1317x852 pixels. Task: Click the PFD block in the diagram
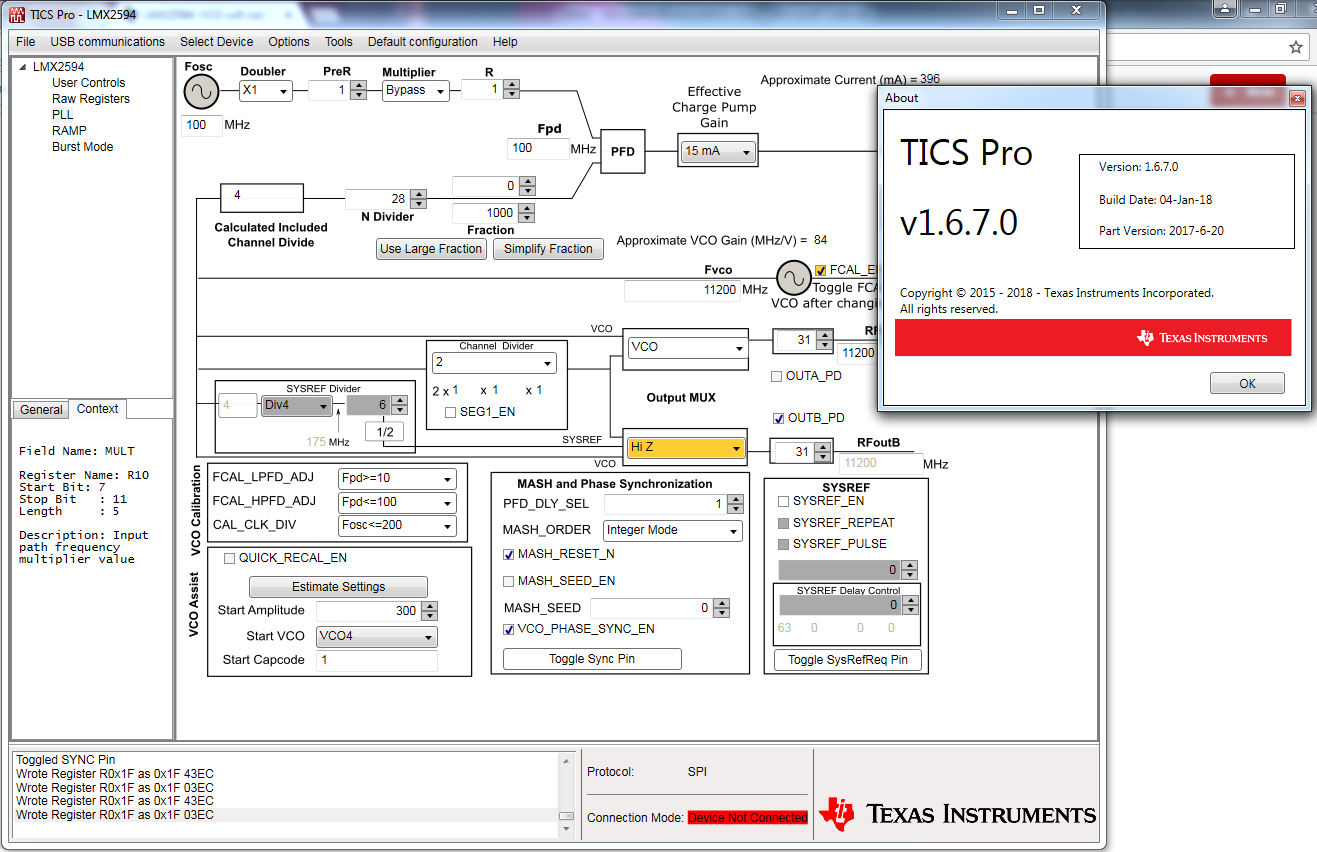623,152
